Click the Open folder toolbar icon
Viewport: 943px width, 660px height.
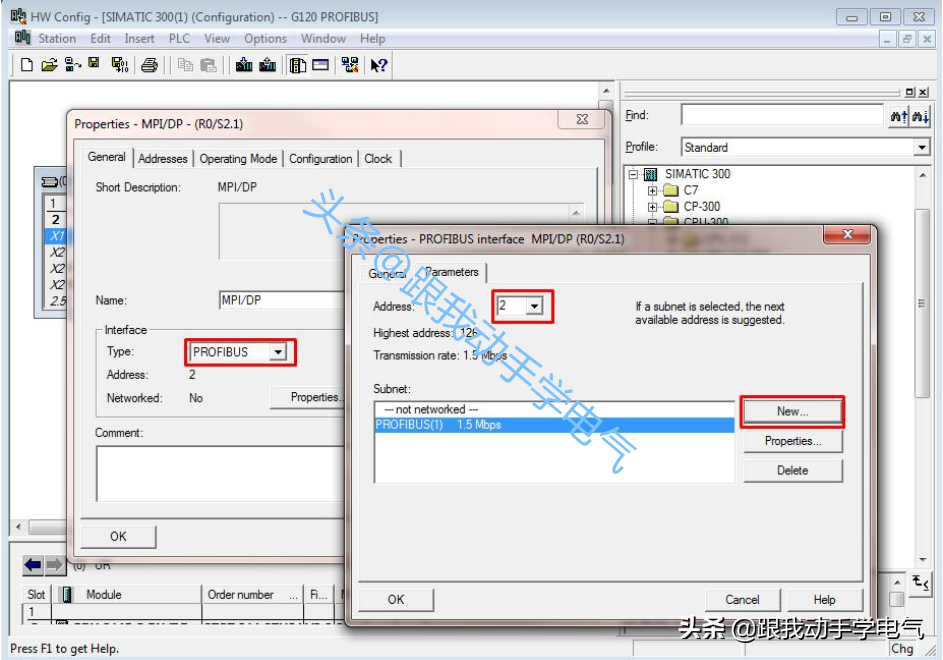pyautogui.click(x=49, y=65)
